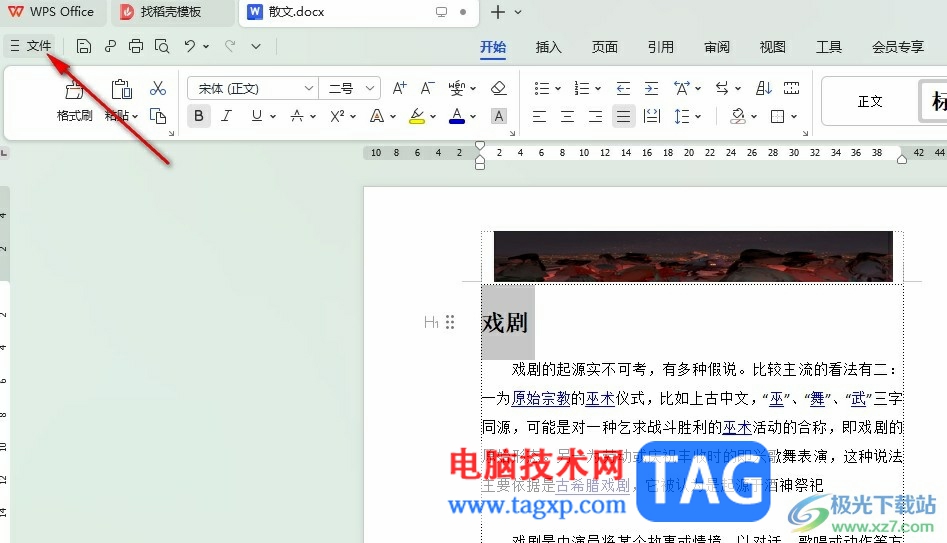Toggle Italic formatting

(226, 115)
